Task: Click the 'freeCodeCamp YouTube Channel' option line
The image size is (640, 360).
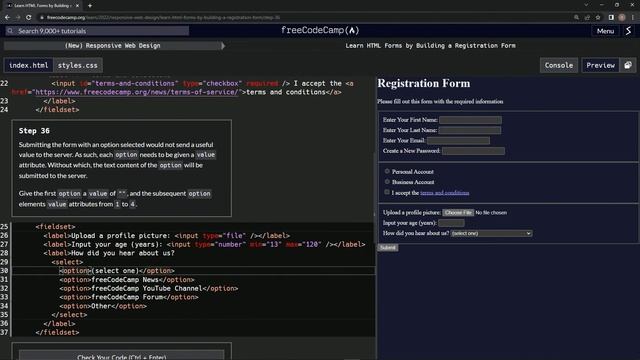Action: [x=149, y=289]
